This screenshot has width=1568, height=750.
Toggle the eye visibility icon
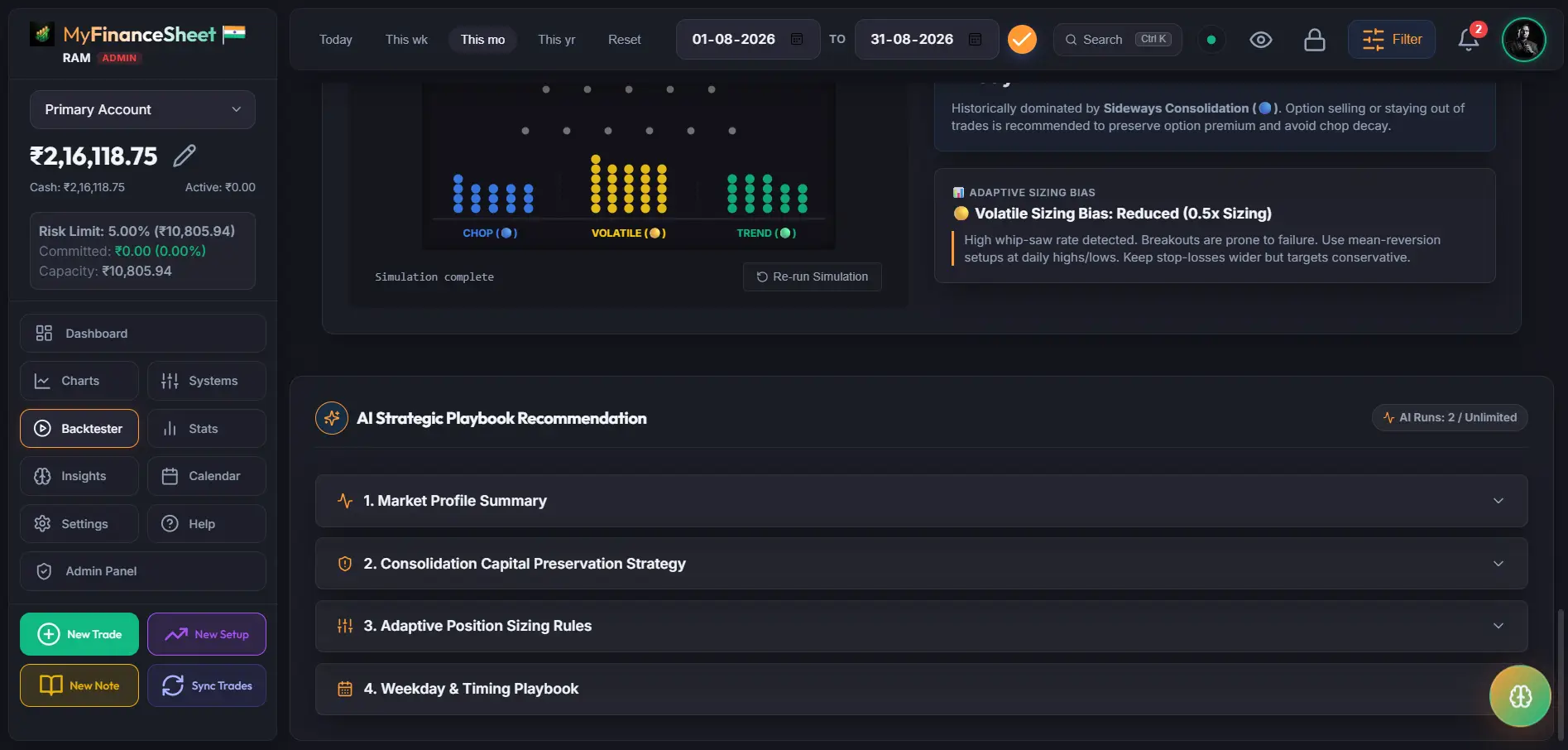1261,40
